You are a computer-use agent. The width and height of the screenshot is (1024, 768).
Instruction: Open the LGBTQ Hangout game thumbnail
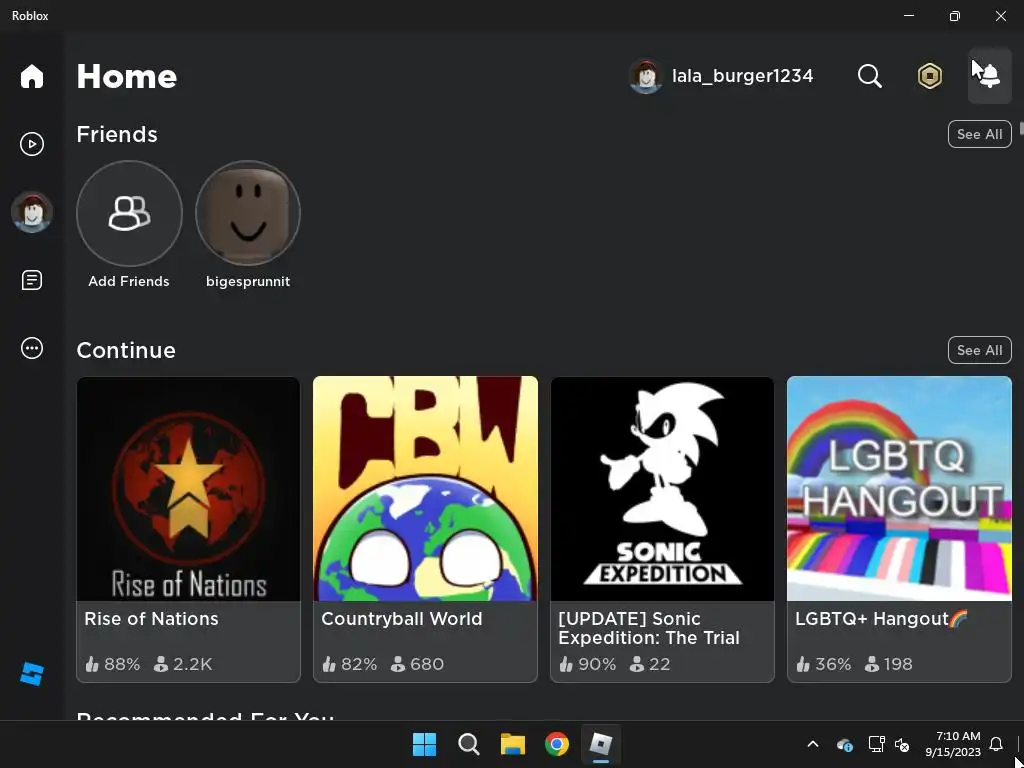click(899, 488)
